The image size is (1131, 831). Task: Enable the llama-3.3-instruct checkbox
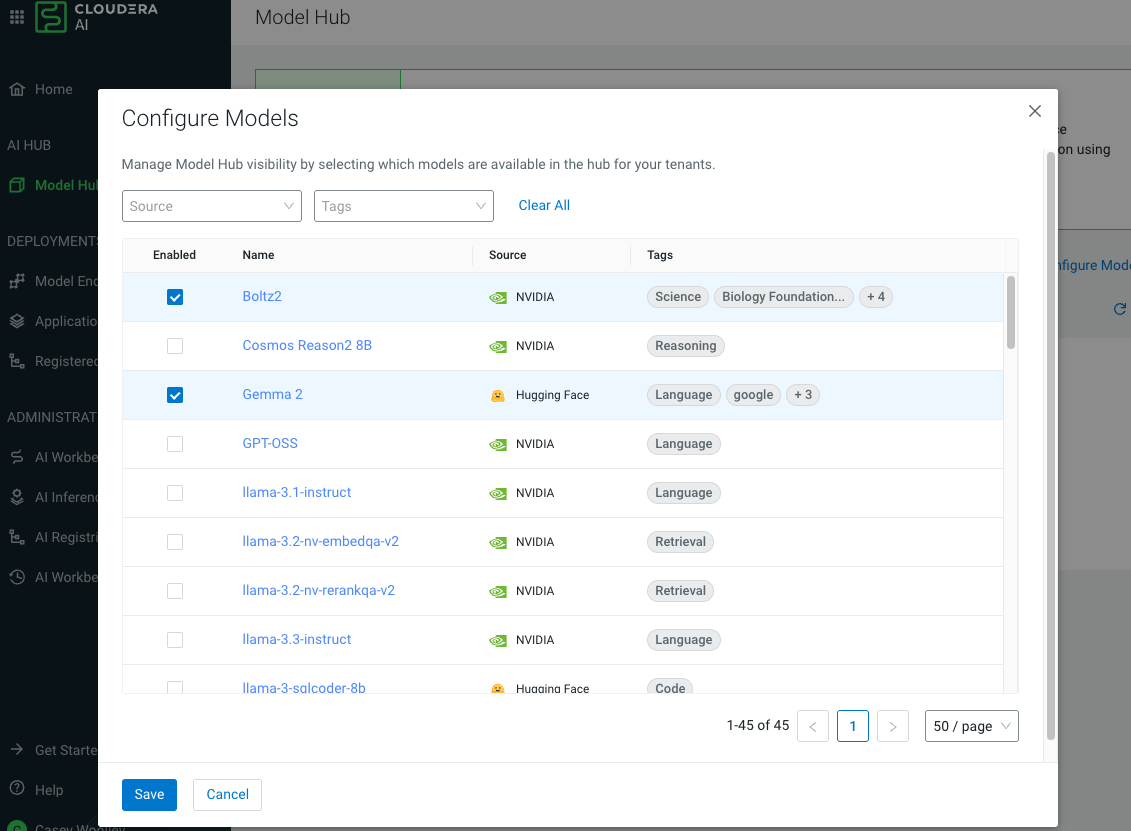[x=175, y=640]
